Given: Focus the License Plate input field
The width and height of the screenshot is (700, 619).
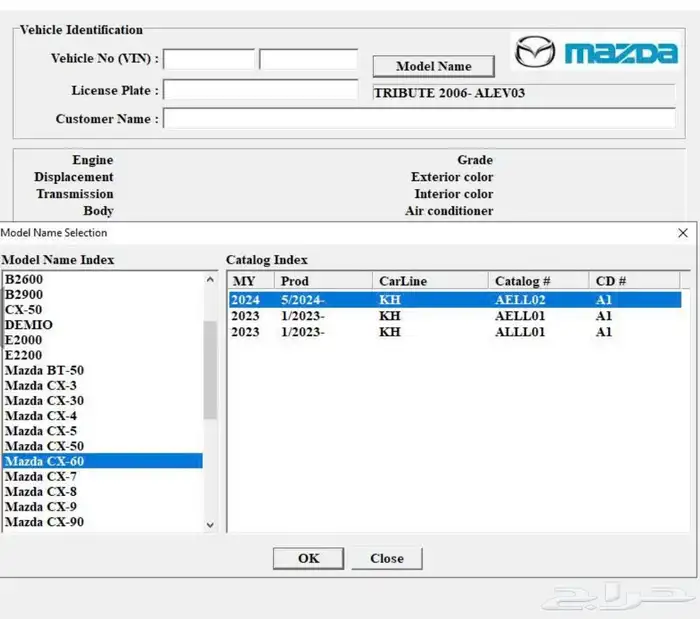Looking at the screenshot, I should tap(260, 91).
